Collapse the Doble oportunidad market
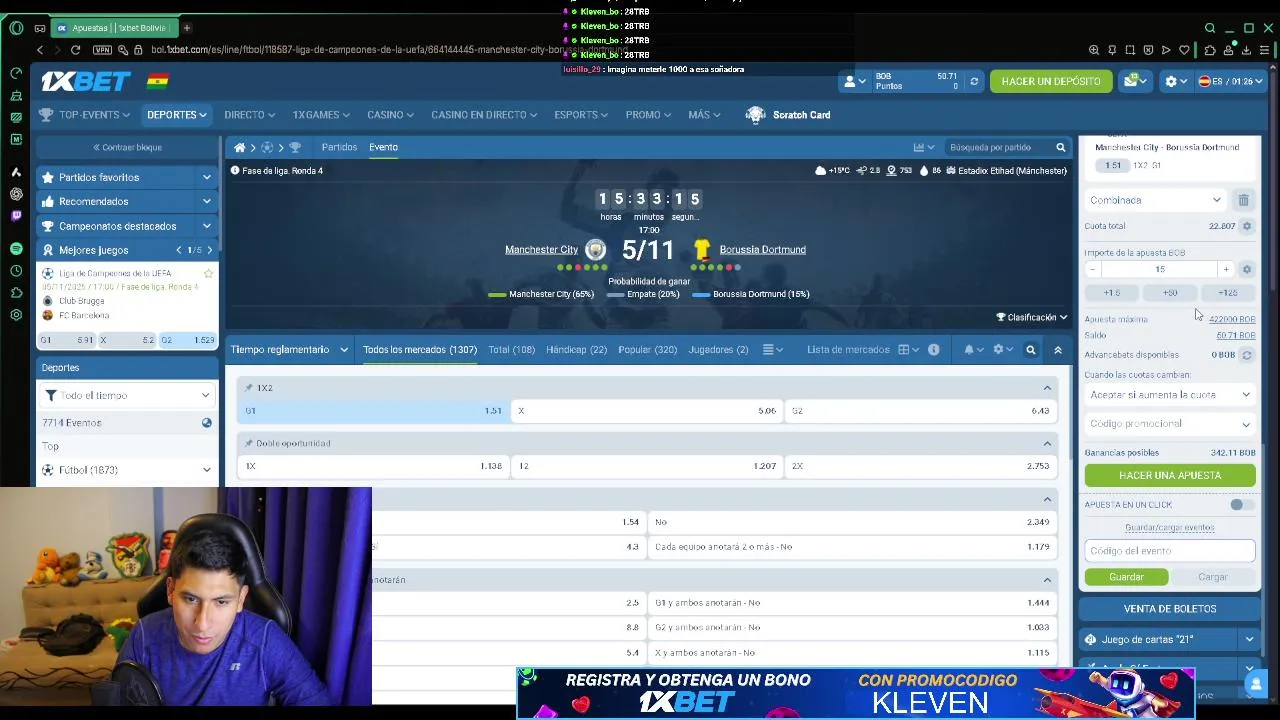 1047,443
